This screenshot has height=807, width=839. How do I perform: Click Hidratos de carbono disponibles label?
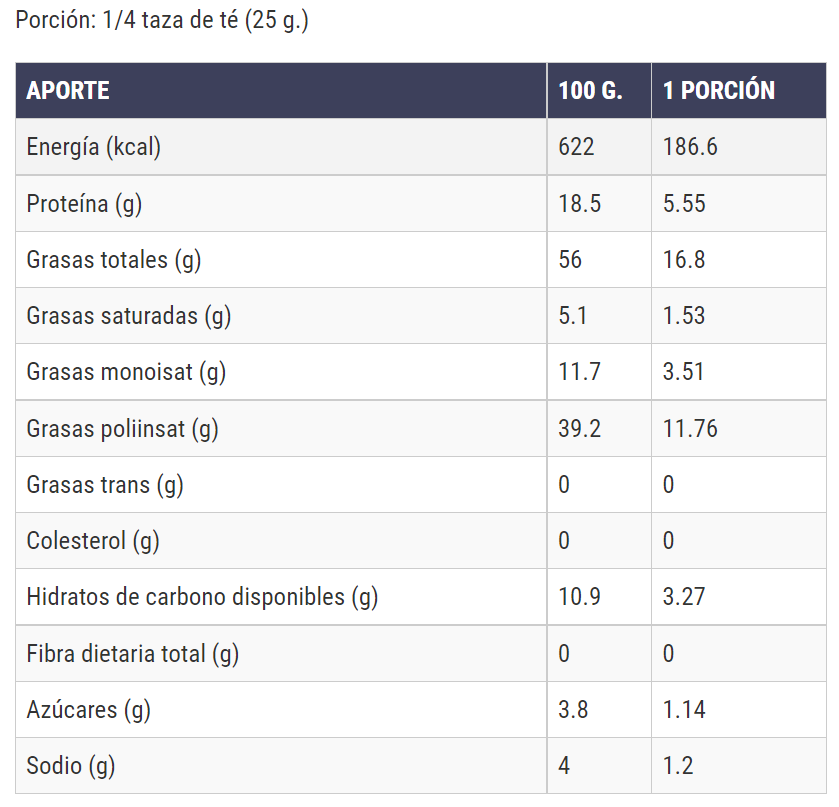pos(202,597)
